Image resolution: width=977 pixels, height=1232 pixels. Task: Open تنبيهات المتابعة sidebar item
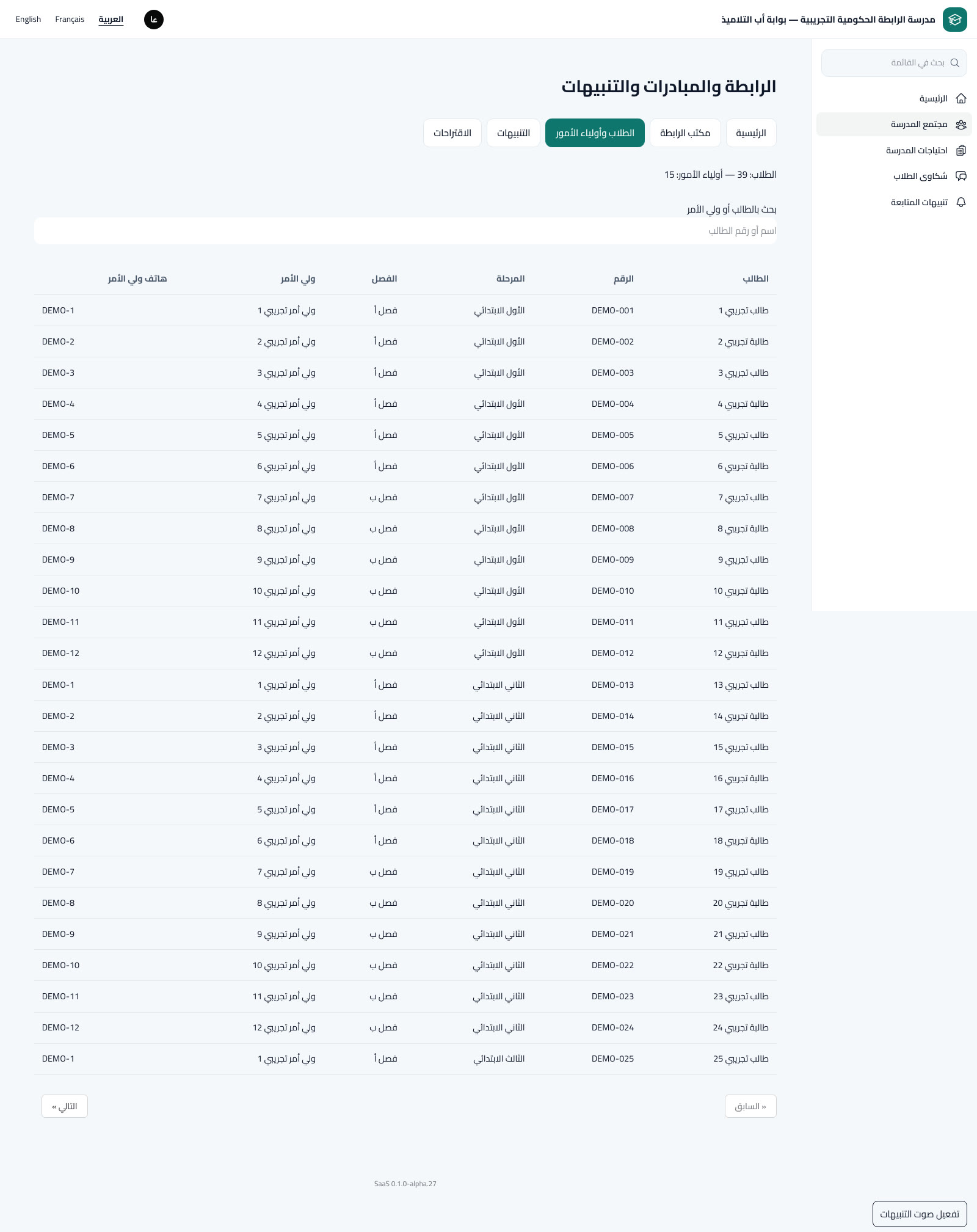click(x=894, y=202)
